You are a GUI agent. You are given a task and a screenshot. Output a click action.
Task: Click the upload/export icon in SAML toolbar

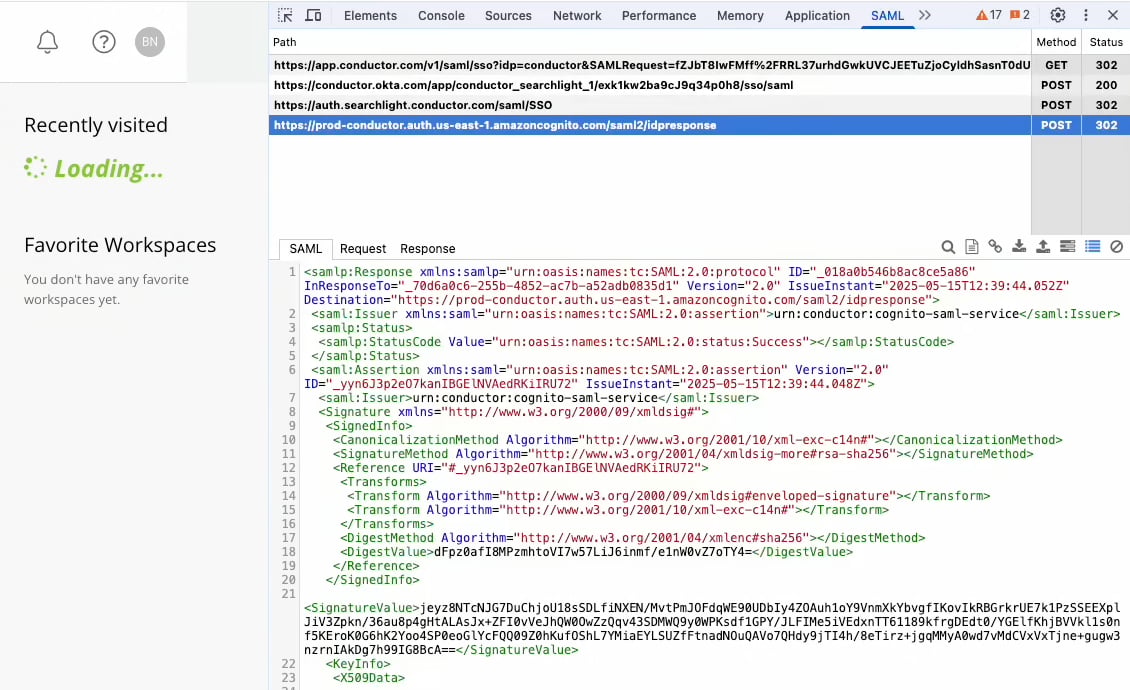click(x=1043, y=247)
